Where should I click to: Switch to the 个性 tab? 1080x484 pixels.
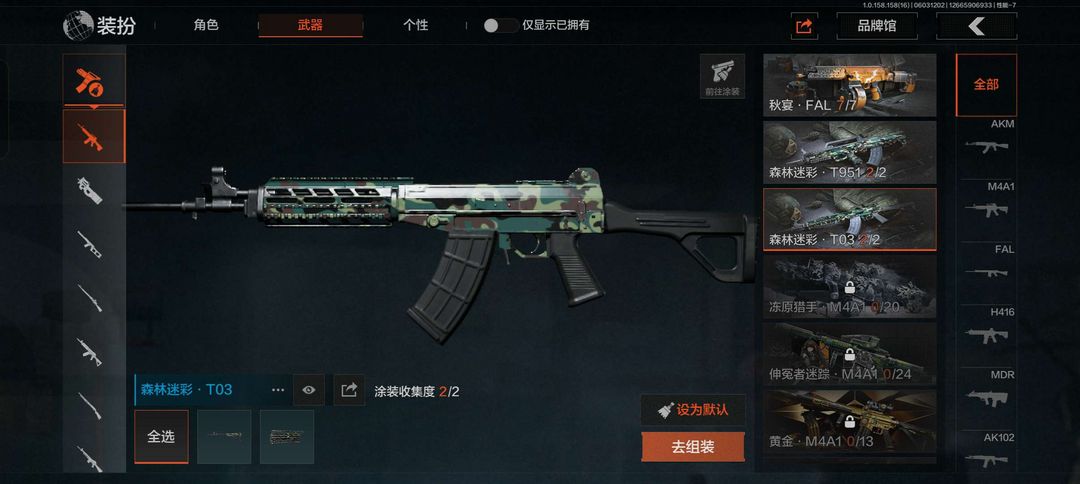click(415, 25)
